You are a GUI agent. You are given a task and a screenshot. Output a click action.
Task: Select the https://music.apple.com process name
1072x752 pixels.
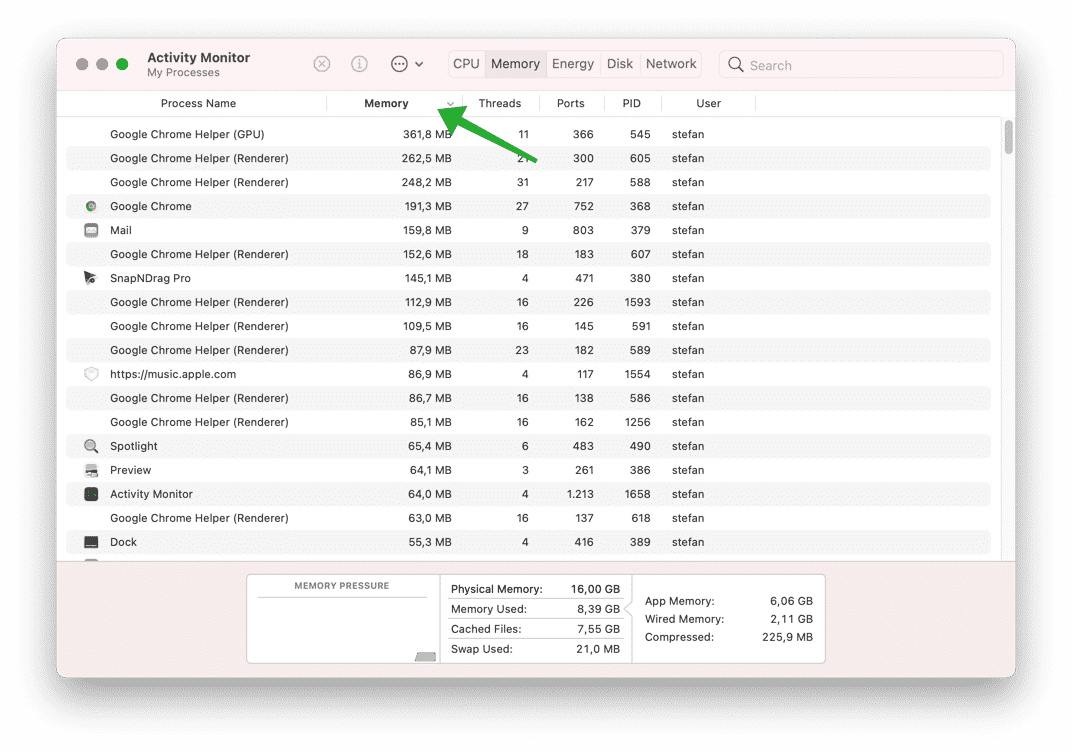pos(173,374)
